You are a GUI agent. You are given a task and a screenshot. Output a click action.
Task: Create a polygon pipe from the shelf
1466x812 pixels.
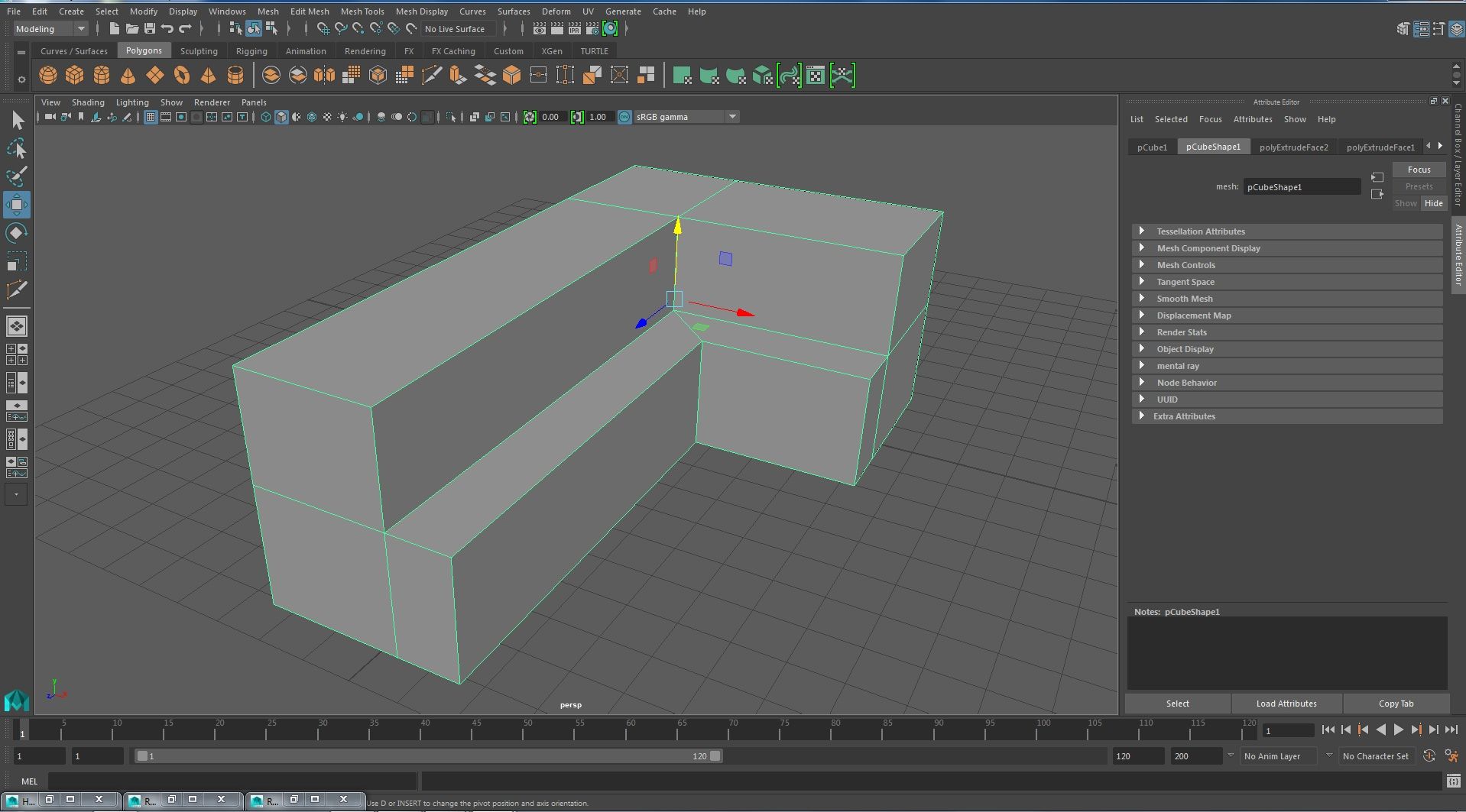tap(235, 75)
